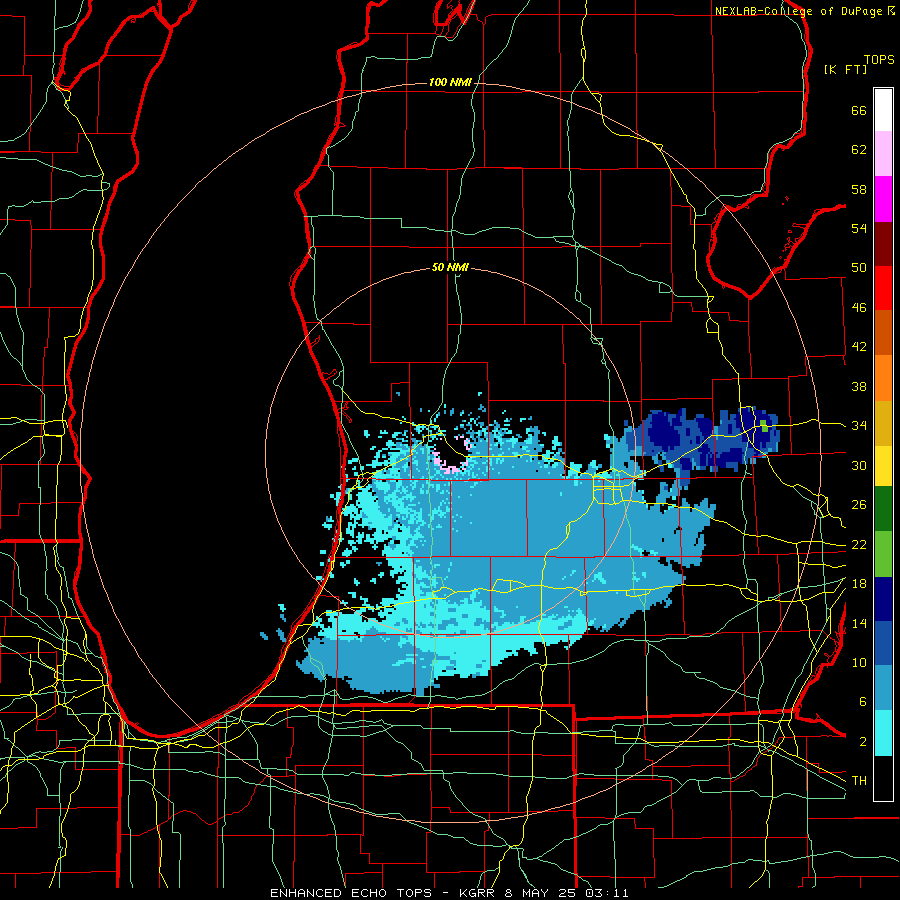The width and height of the screenshot is (900, 900).
Task: Click the dark orange 46 kft legend swatch
Action: tap(883, 333)
